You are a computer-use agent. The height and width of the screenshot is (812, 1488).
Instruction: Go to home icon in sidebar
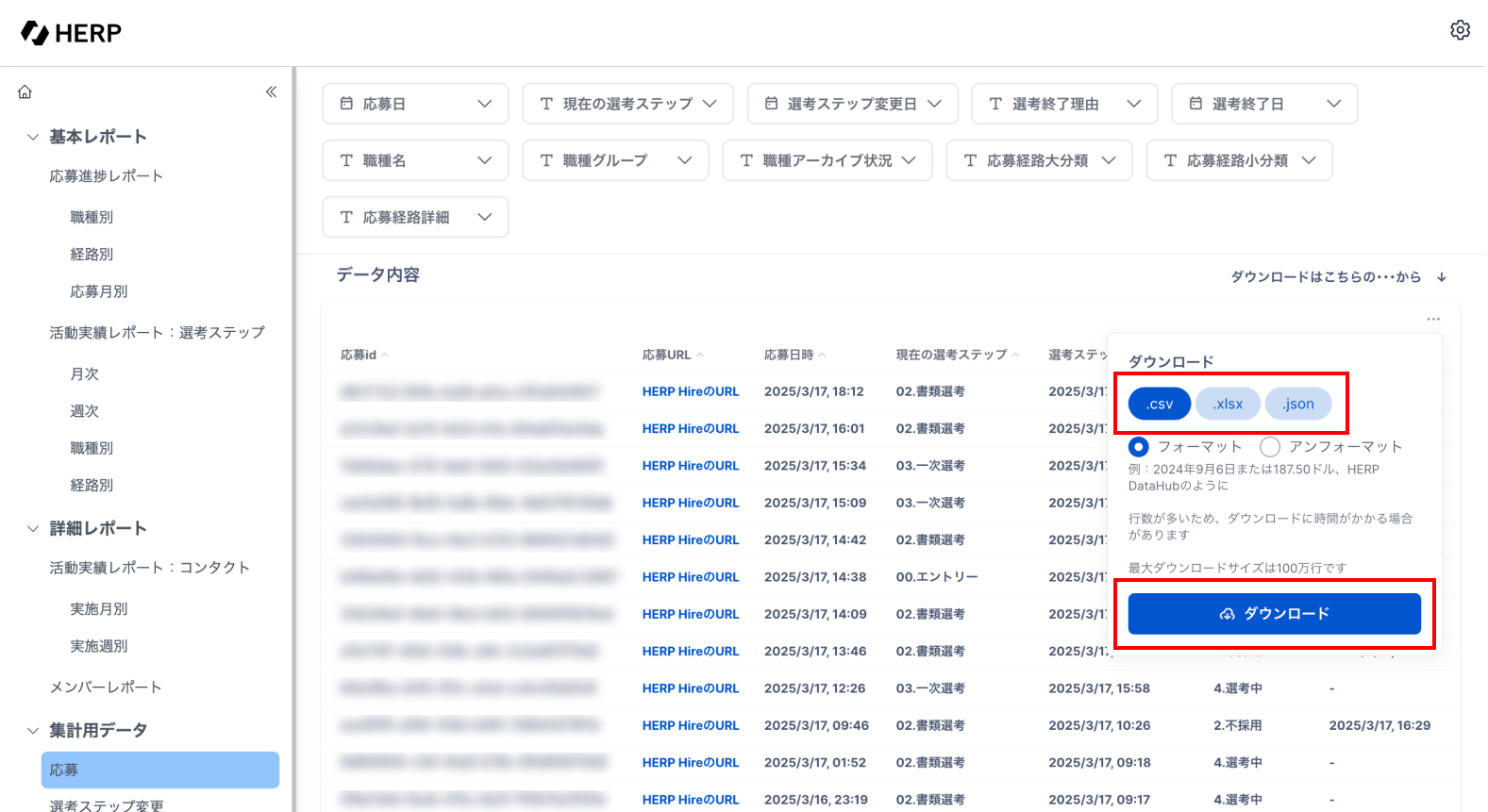click(x=25, y=91)
